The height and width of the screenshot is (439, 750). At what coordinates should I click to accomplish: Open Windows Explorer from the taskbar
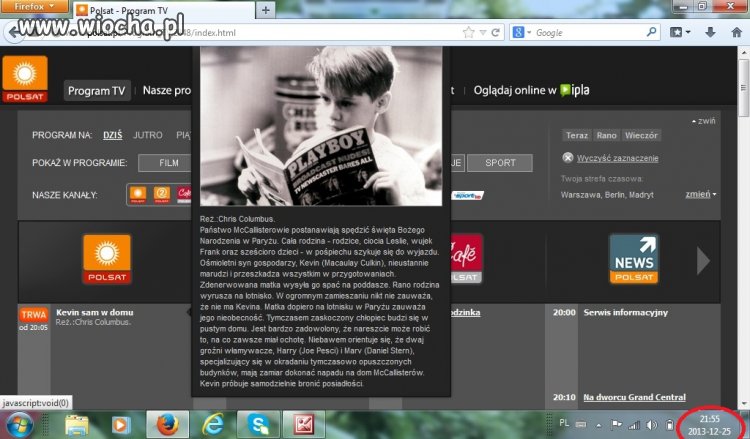click(77, 425)
